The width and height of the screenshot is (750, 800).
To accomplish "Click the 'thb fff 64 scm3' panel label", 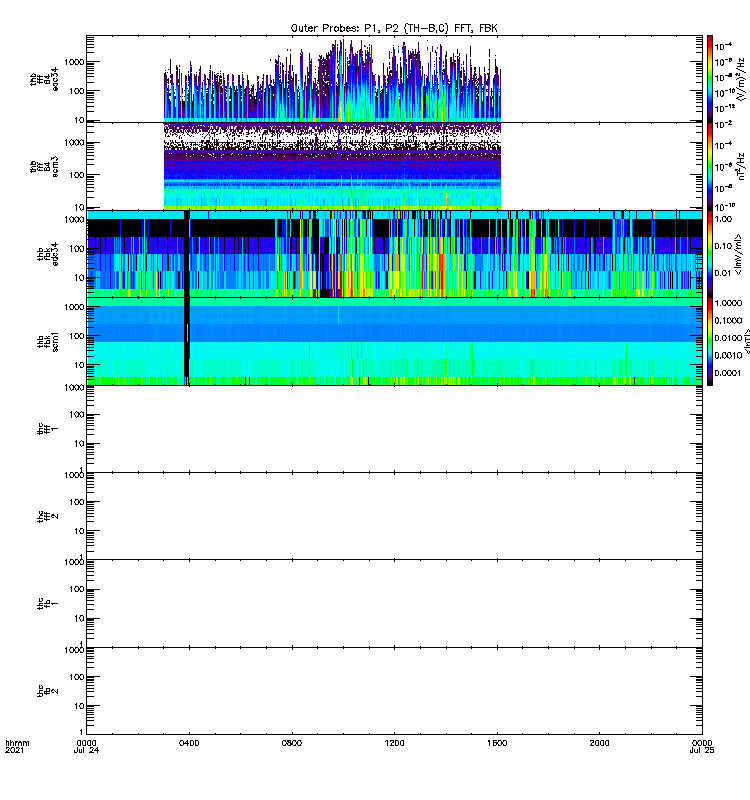I will [44, 166].
